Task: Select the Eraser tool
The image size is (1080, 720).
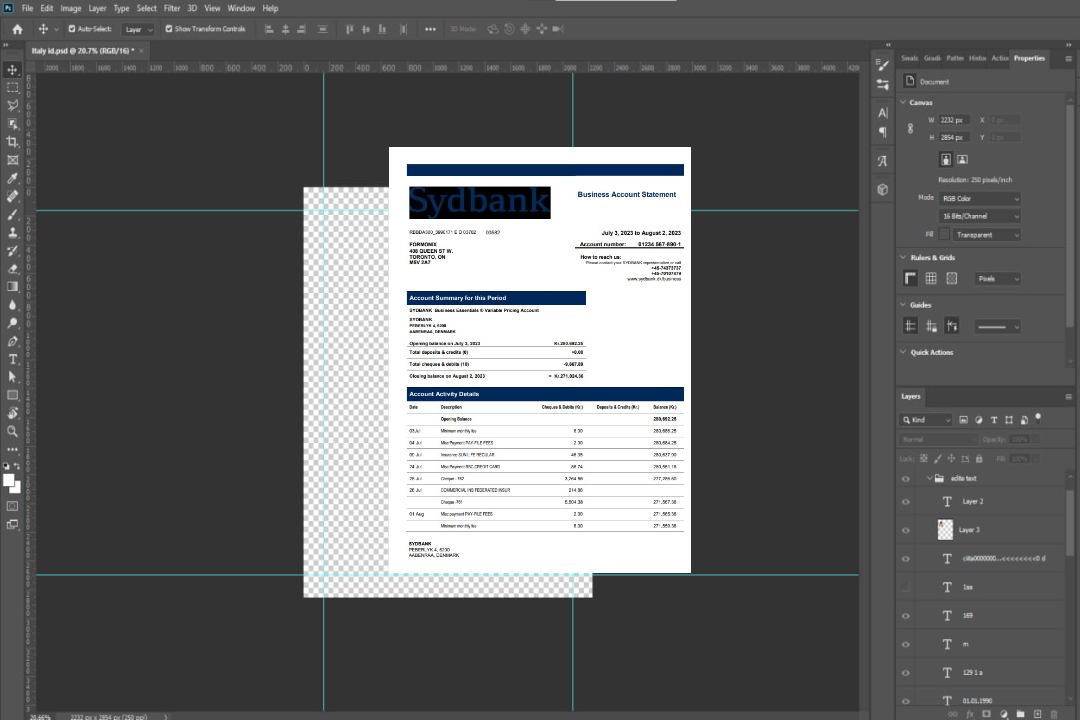Action: coord(12,269)
